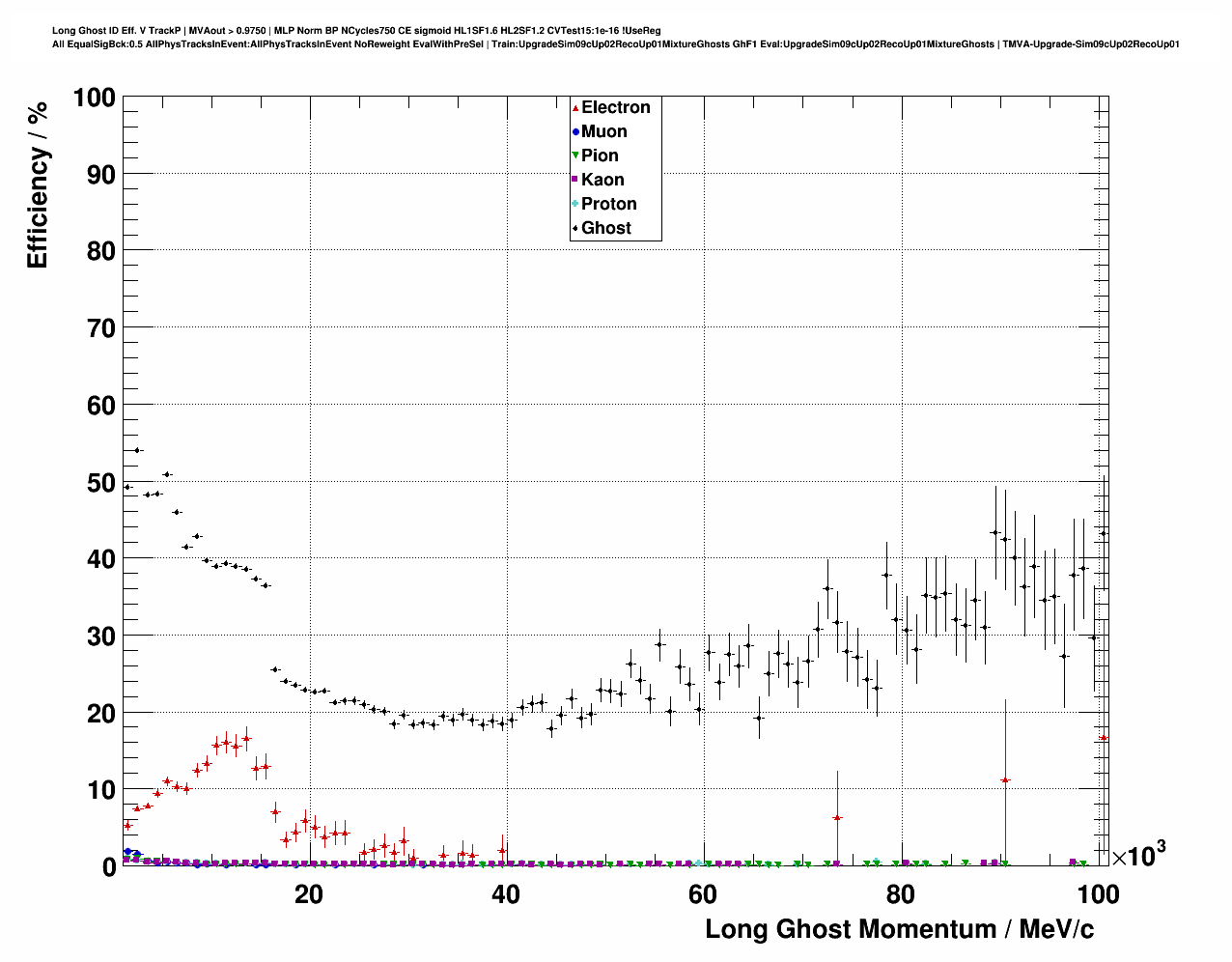Click the y-axis tick label 50
Viewport: 1232px width, 962px height.
101,482
